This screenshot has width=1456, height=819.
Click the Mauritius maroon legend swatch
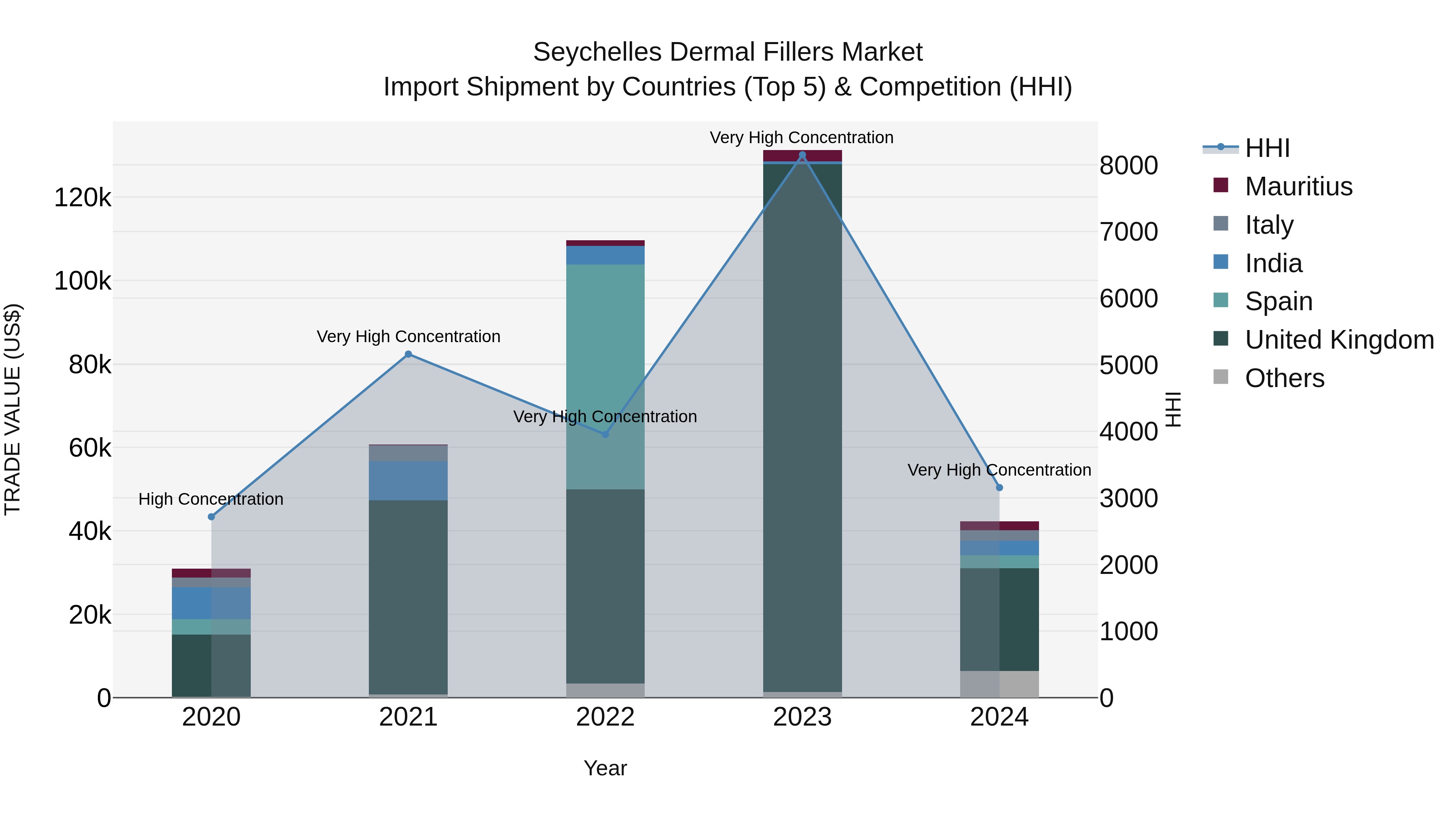1221,185
